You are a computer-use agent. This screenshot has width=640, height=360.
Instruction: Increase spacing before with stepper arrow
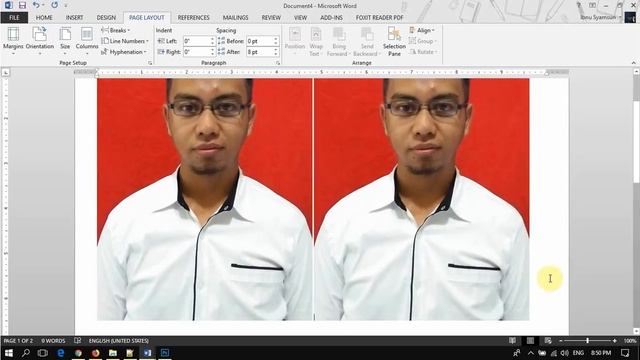click(276, 39)
